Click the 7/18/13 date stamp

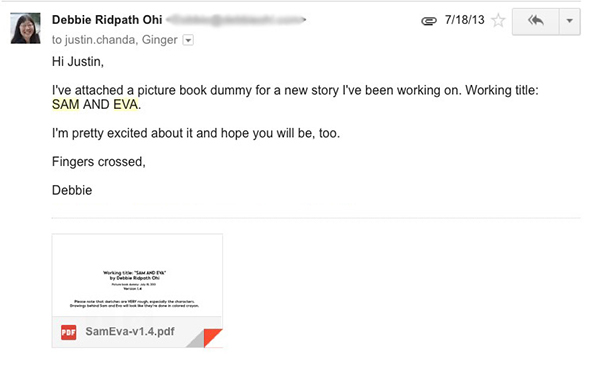(x=464, y=20)
